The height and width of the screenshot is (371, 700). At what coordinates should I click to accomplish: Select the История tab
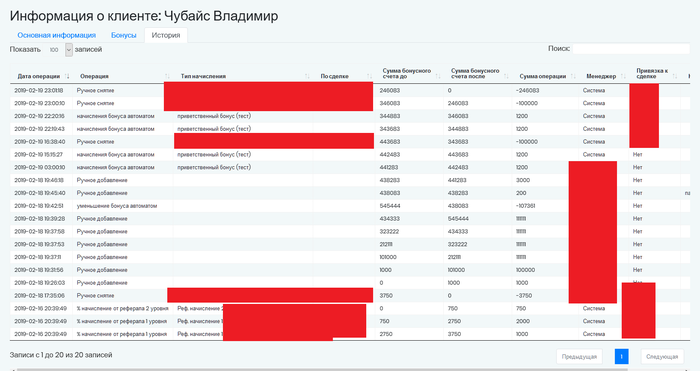[166, 35]
